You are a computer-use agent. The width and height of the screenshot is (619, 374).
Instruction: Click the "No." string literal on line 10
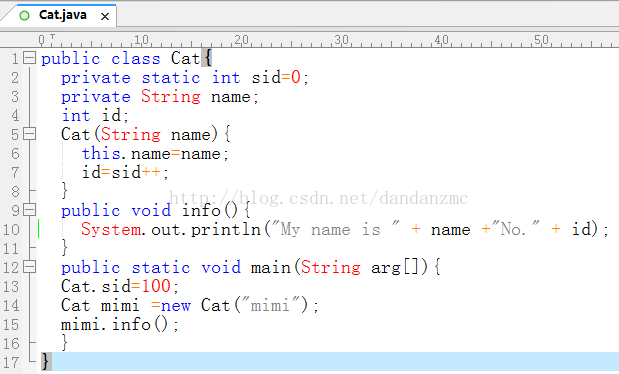click(515, 228)
